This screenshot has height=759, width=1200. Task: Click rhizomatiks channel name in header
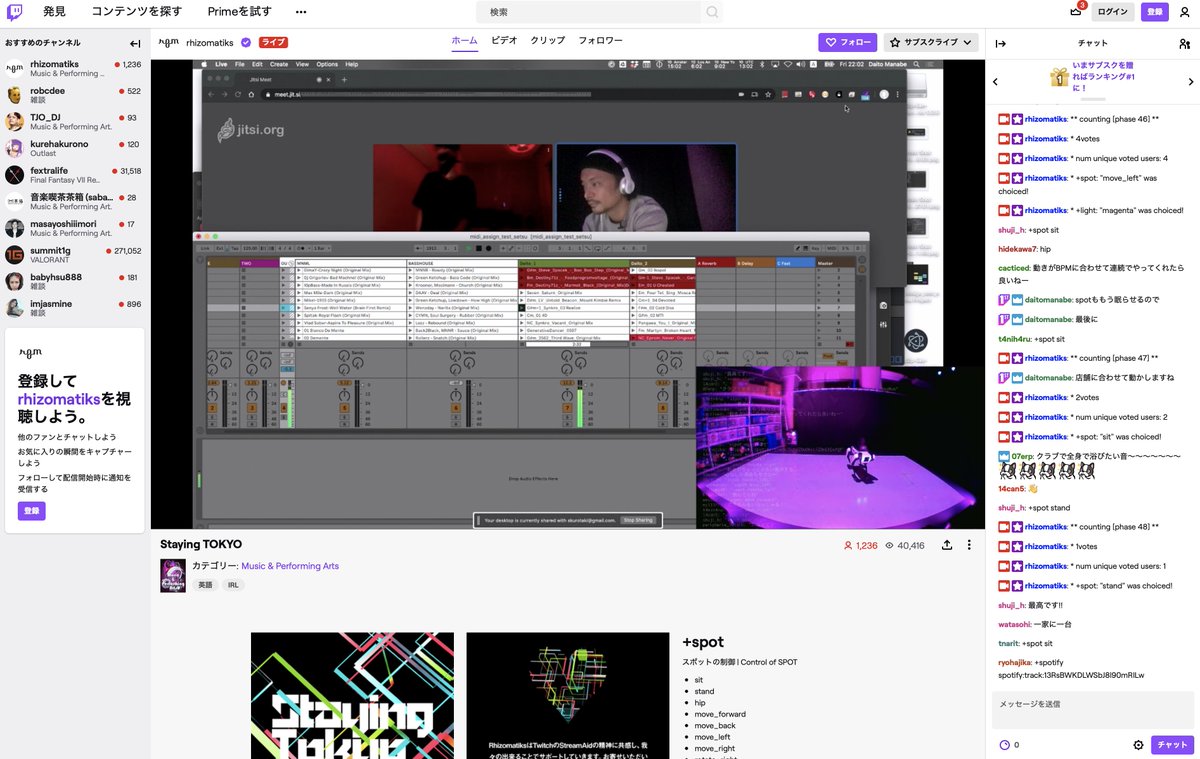coord(211,43)
